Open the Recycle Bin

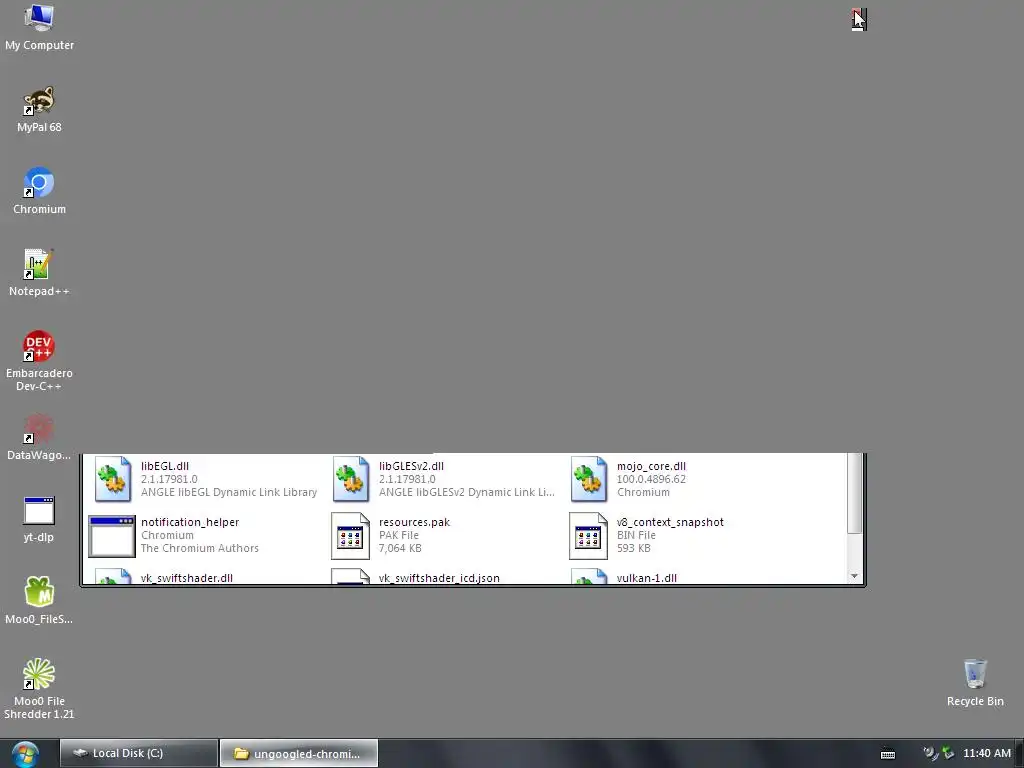coord(975,682)
